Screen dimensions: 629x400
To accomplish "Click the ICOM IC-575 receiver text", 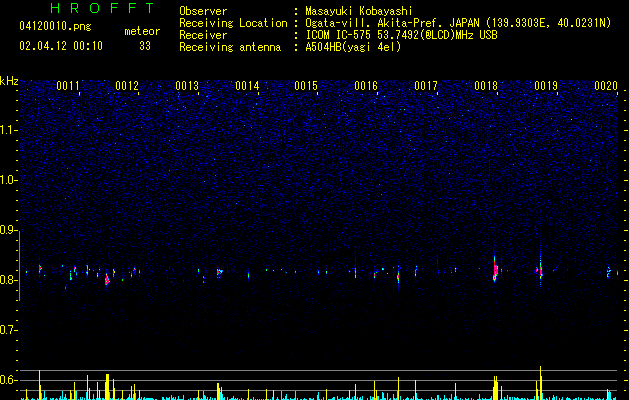I will (x=401, y=35).
